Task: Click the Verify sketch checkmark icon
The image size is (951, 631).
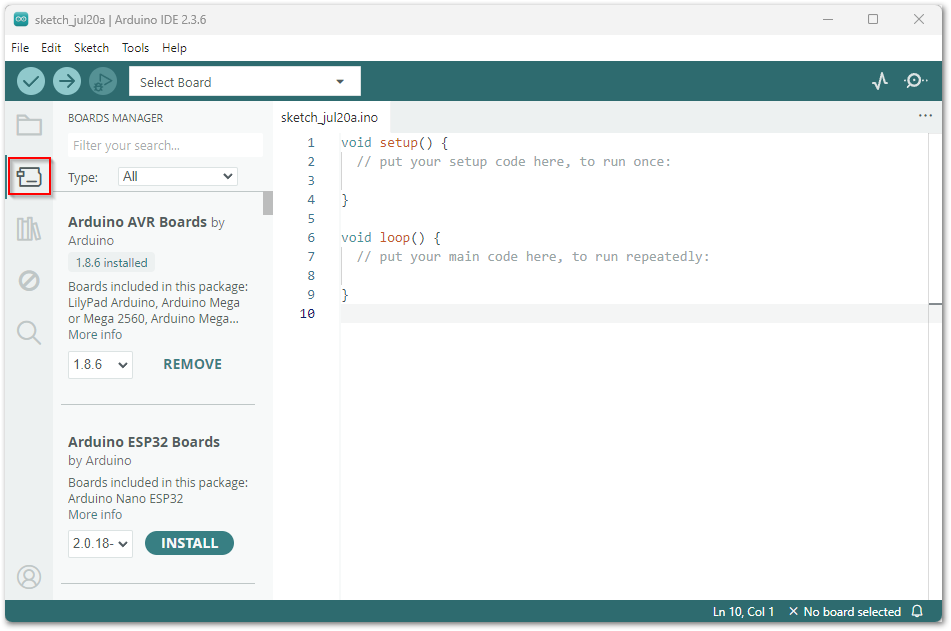Action: click(x=31, y=81)
